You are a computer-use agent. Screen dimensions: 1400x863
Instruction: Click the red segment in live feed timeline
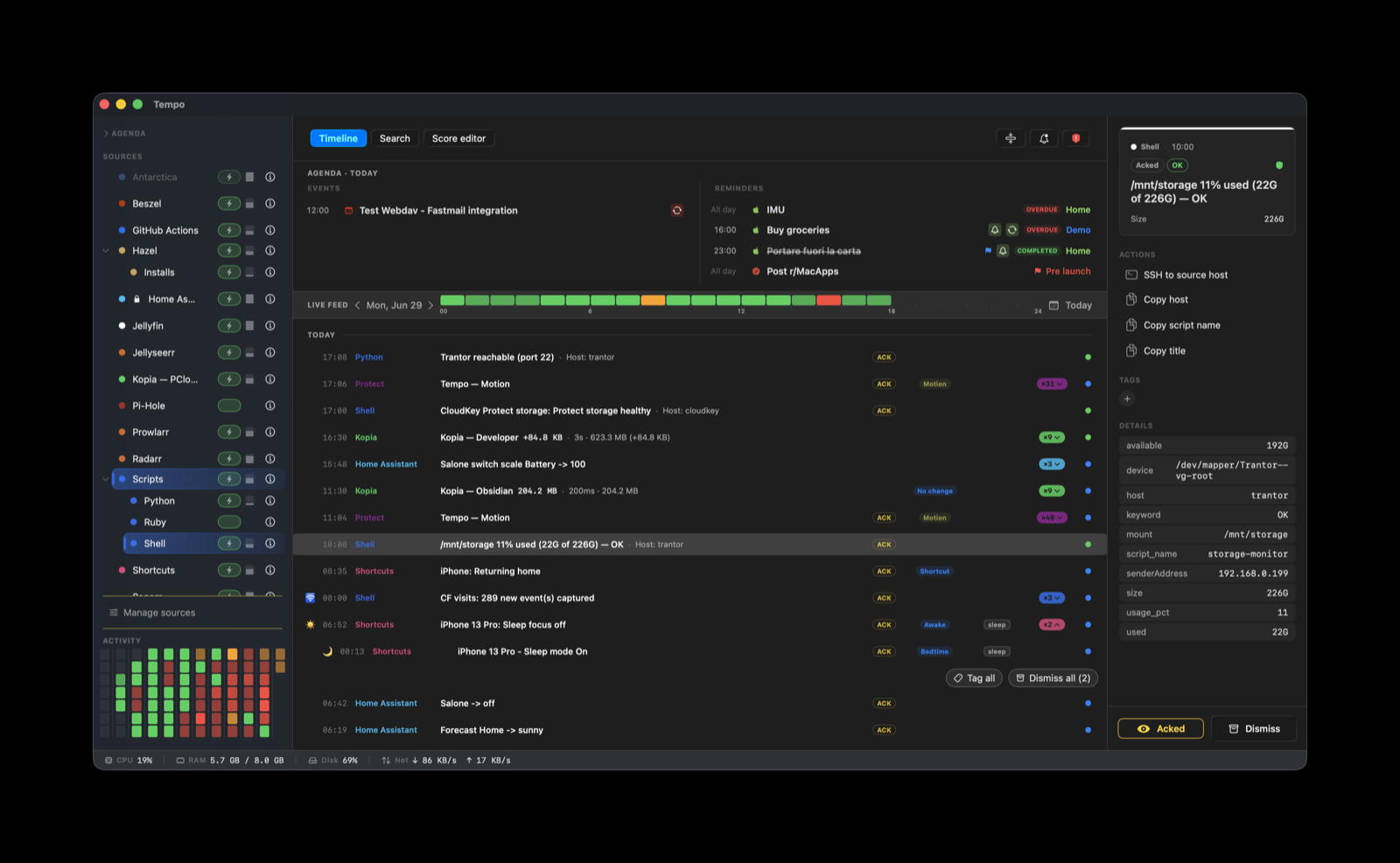(829, 300)
